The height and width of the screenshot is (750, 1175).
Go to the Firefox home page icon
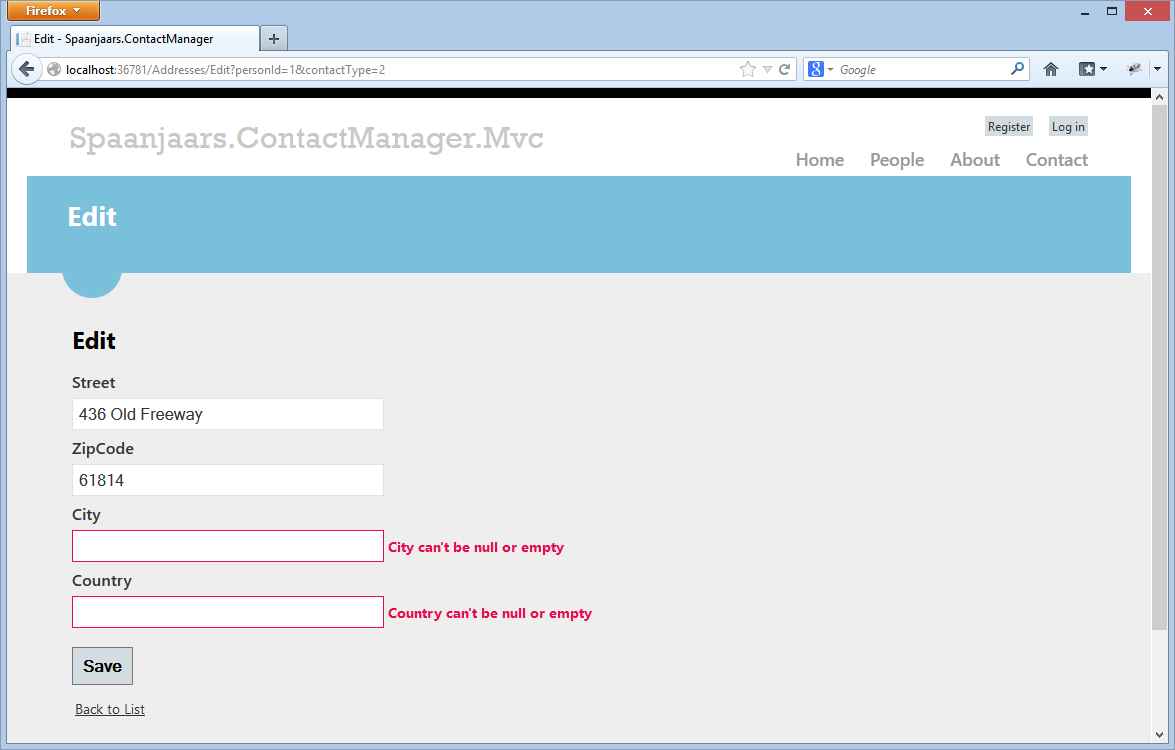click(x=1051, y=69)
